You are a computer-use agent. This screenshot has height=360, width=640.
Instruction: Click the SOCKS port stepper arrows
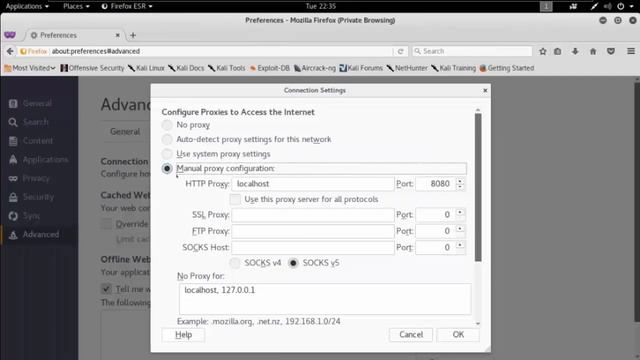tap(460, 247)
